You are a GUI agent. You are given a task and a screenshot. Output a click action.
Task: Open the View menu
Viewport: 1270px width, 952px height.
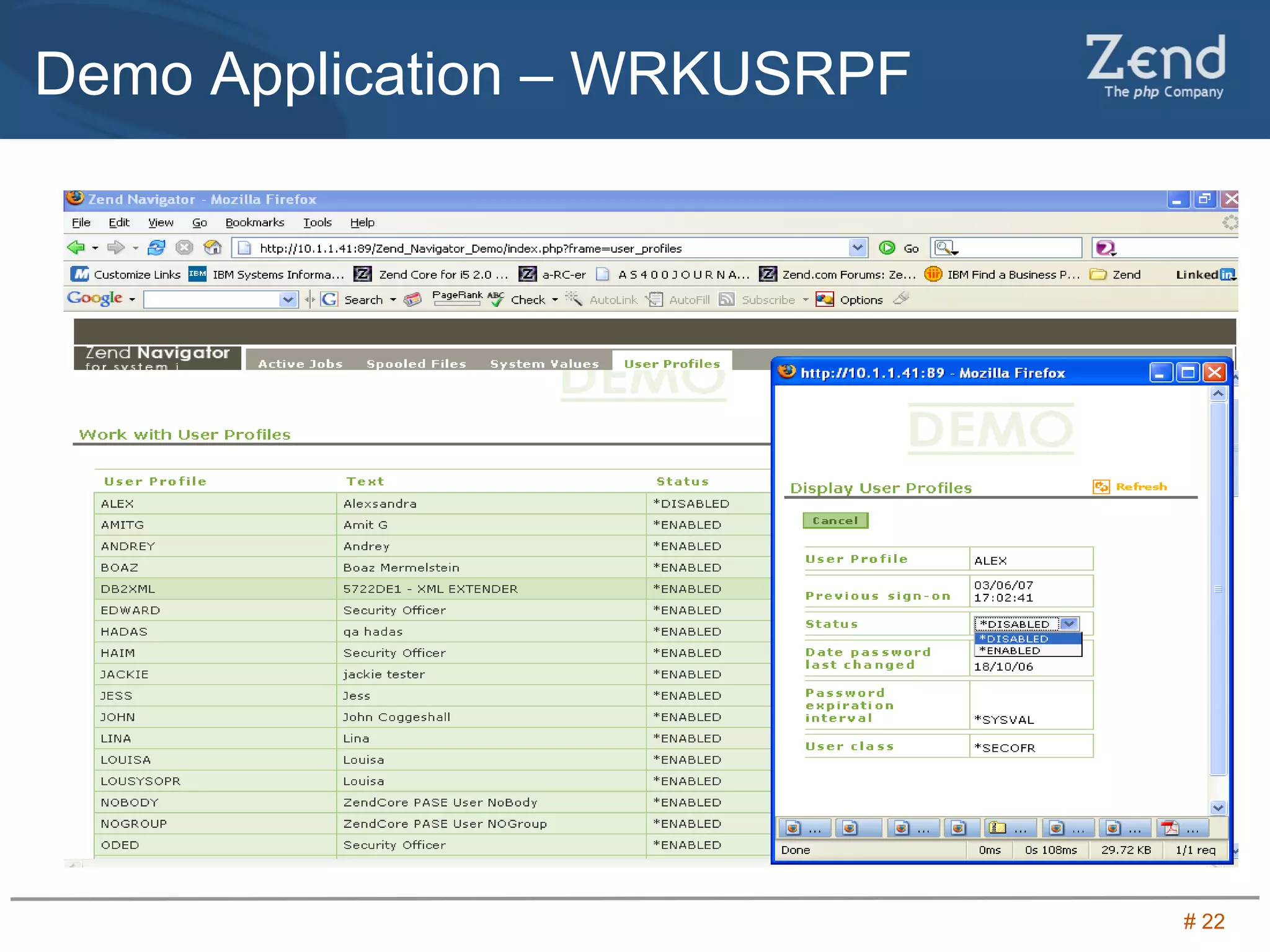[x=161, y=223]
